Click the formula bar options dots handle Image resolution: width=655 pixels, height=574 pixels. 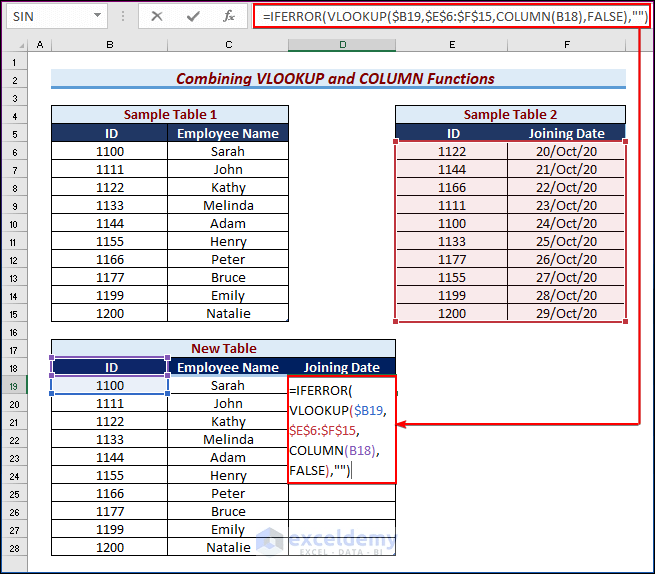[123, 16]
